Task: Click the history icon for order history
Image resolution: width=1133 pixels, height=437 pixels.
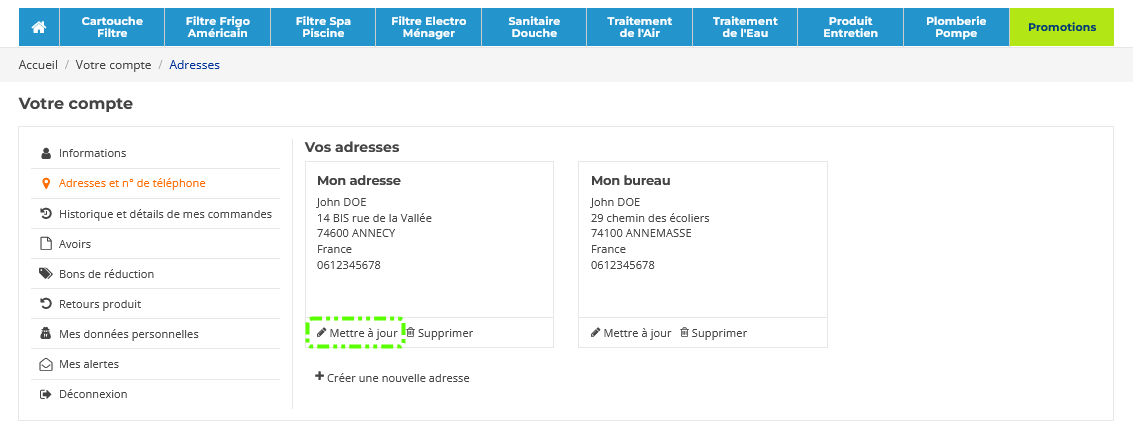Action: [46, 213]
